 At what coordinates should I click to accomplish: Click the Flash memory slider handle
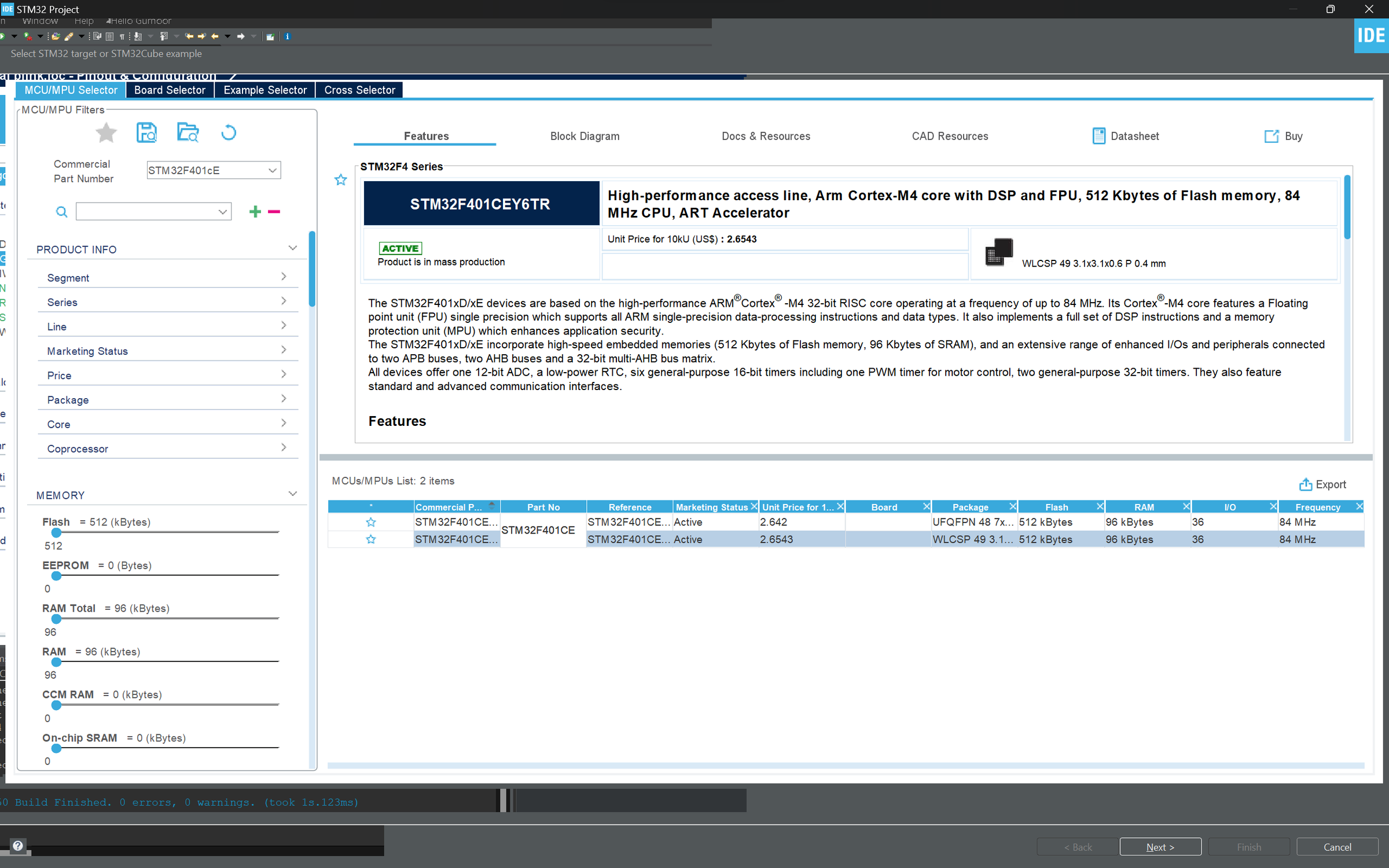[x=56, y=532]
